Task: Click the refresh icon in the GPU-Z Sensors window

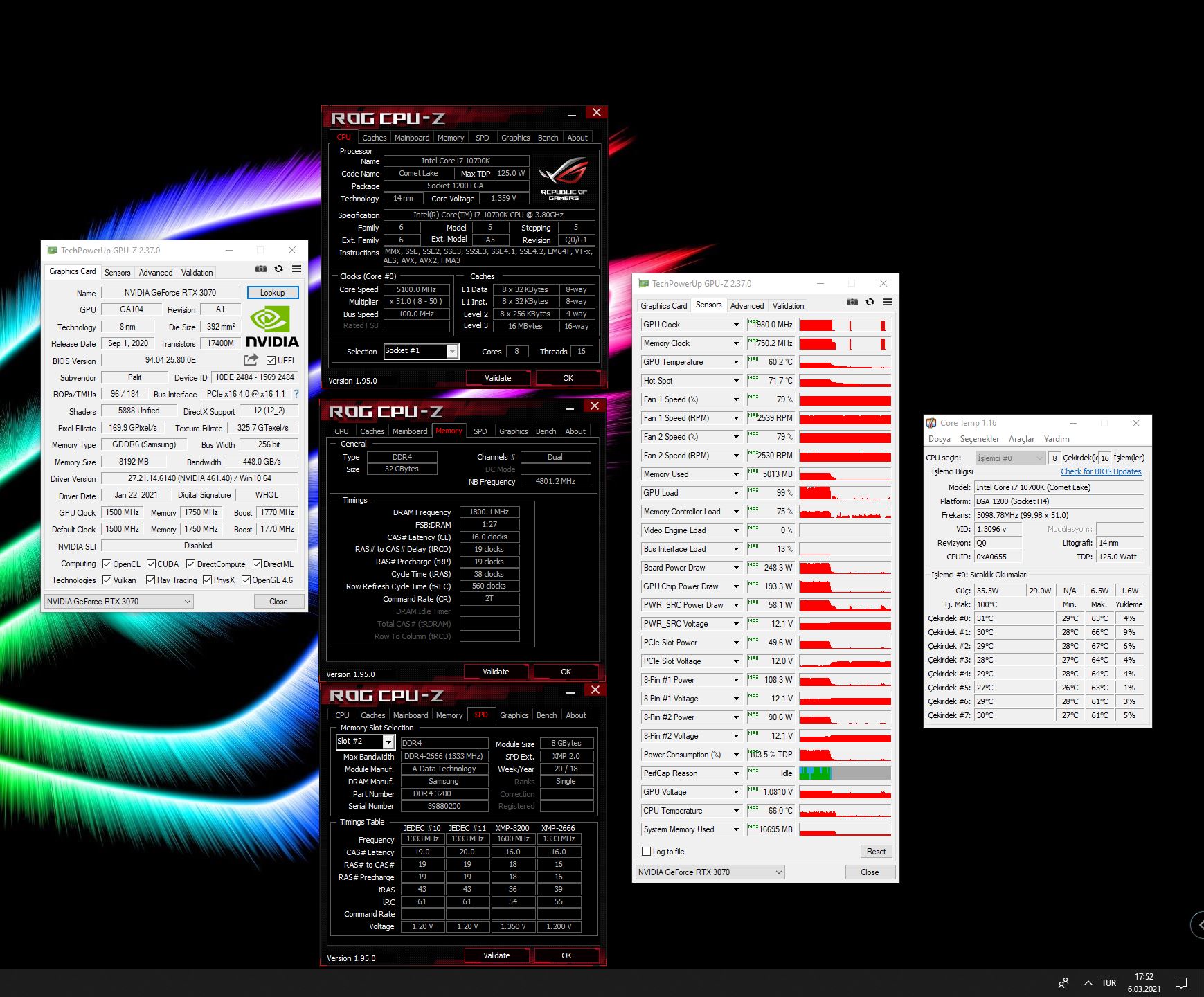Action: click(870, 302)
